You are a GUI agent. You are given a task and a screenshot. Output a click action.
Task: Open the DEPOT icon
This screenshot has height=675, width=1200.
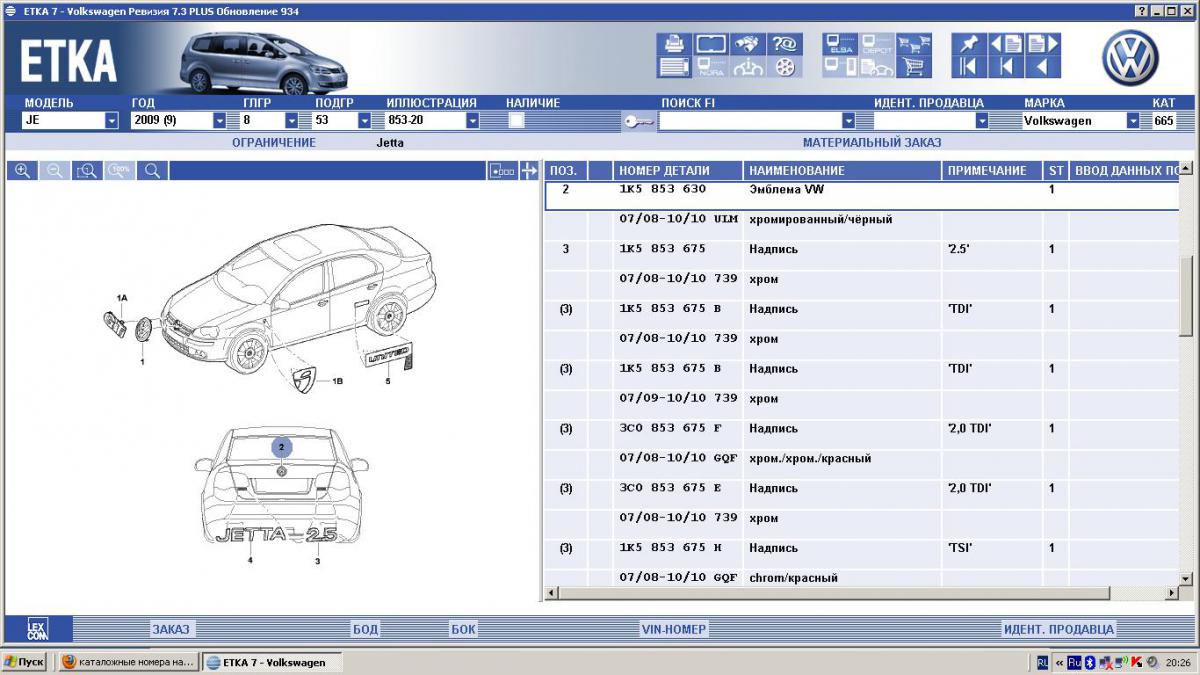click(877, 44)
